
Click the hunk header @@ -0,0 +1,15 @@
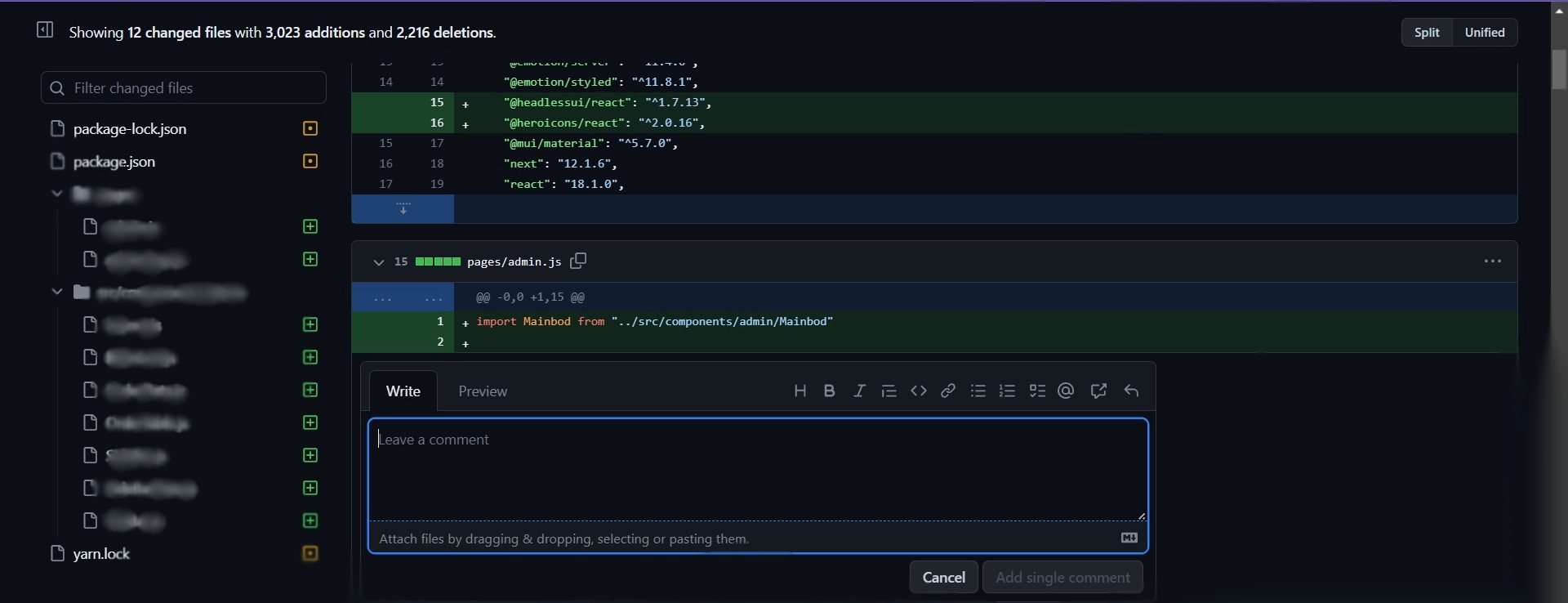coord(530,297)
